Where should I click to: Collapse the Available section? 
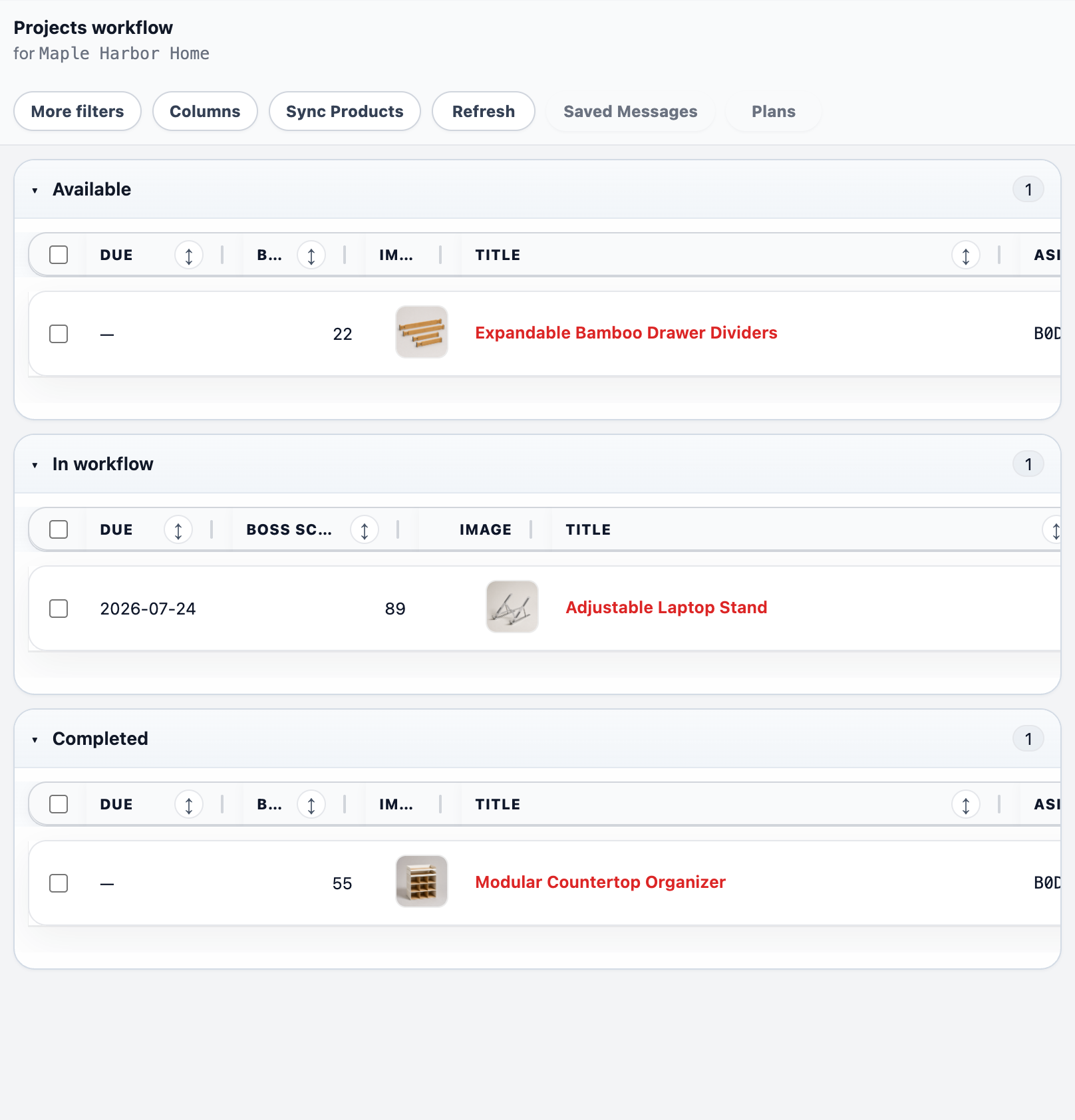[x=35, y=190]
